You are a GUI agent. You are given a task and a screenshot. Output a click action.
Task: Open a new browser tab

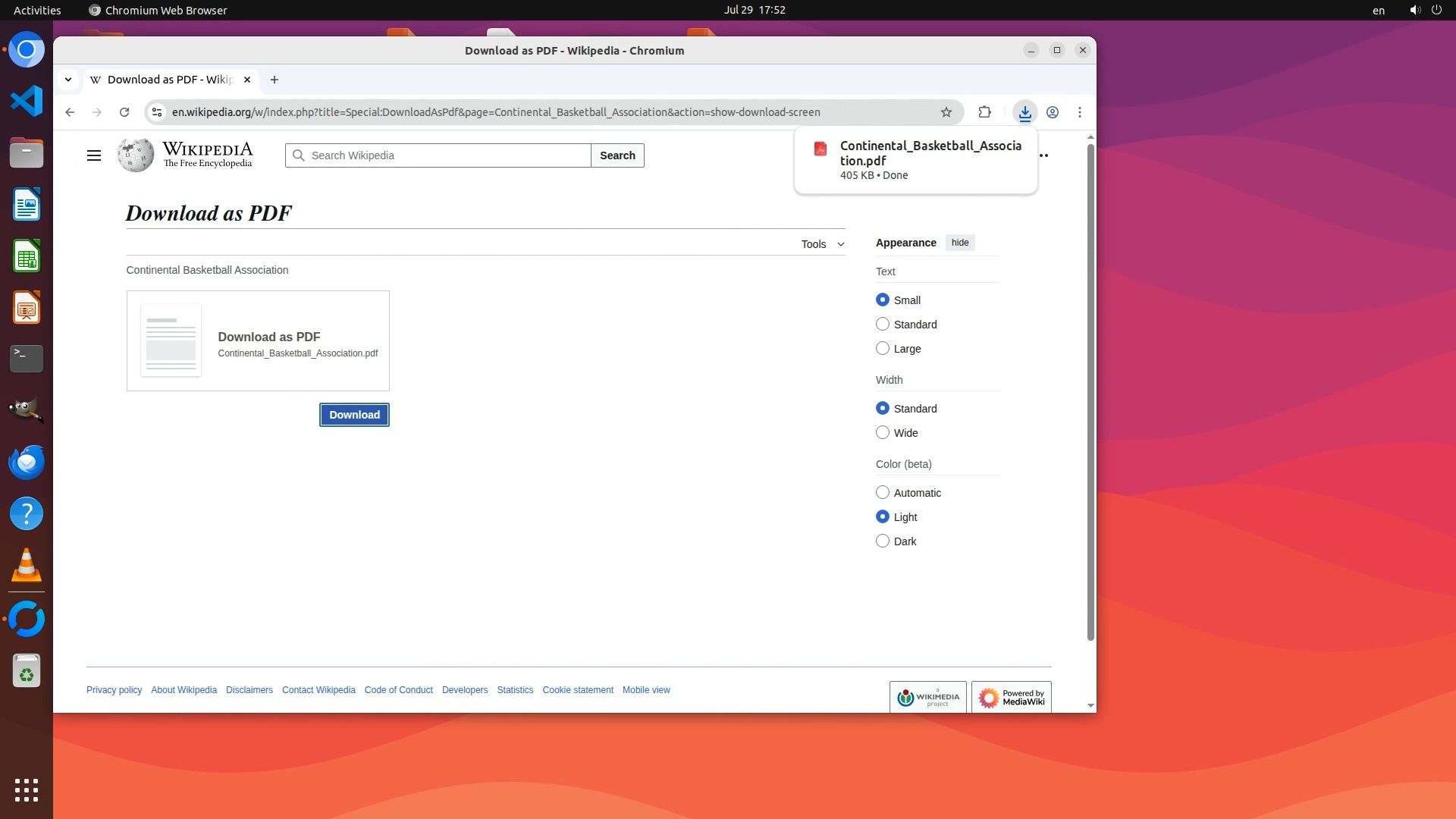(x=275, y=80)
